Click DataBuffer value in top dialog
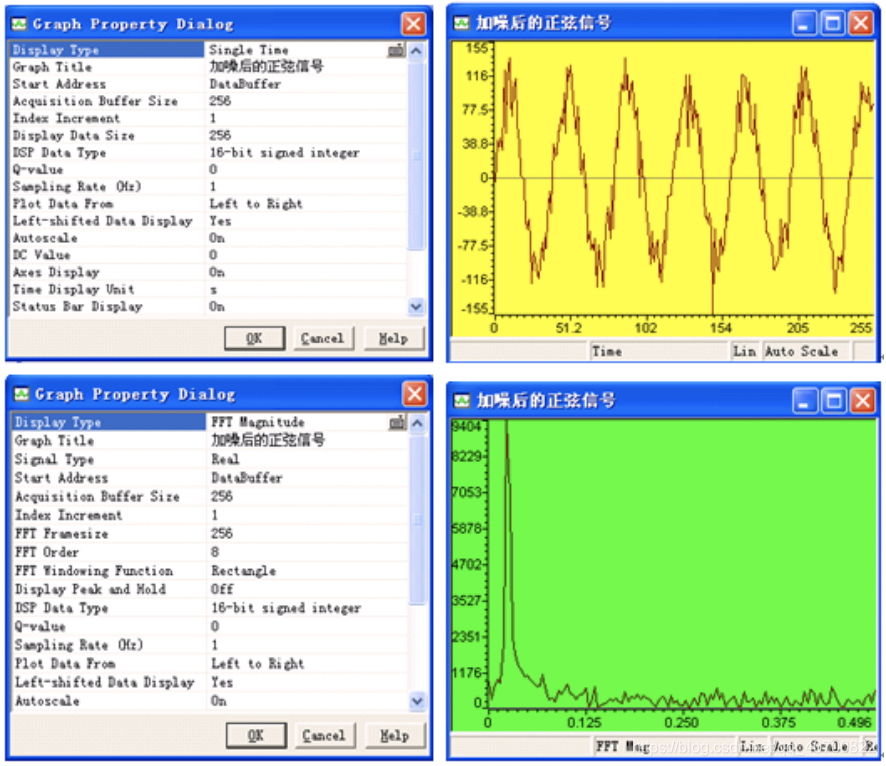The height and width of the screenshot is (766, 886). pos(245,84)
